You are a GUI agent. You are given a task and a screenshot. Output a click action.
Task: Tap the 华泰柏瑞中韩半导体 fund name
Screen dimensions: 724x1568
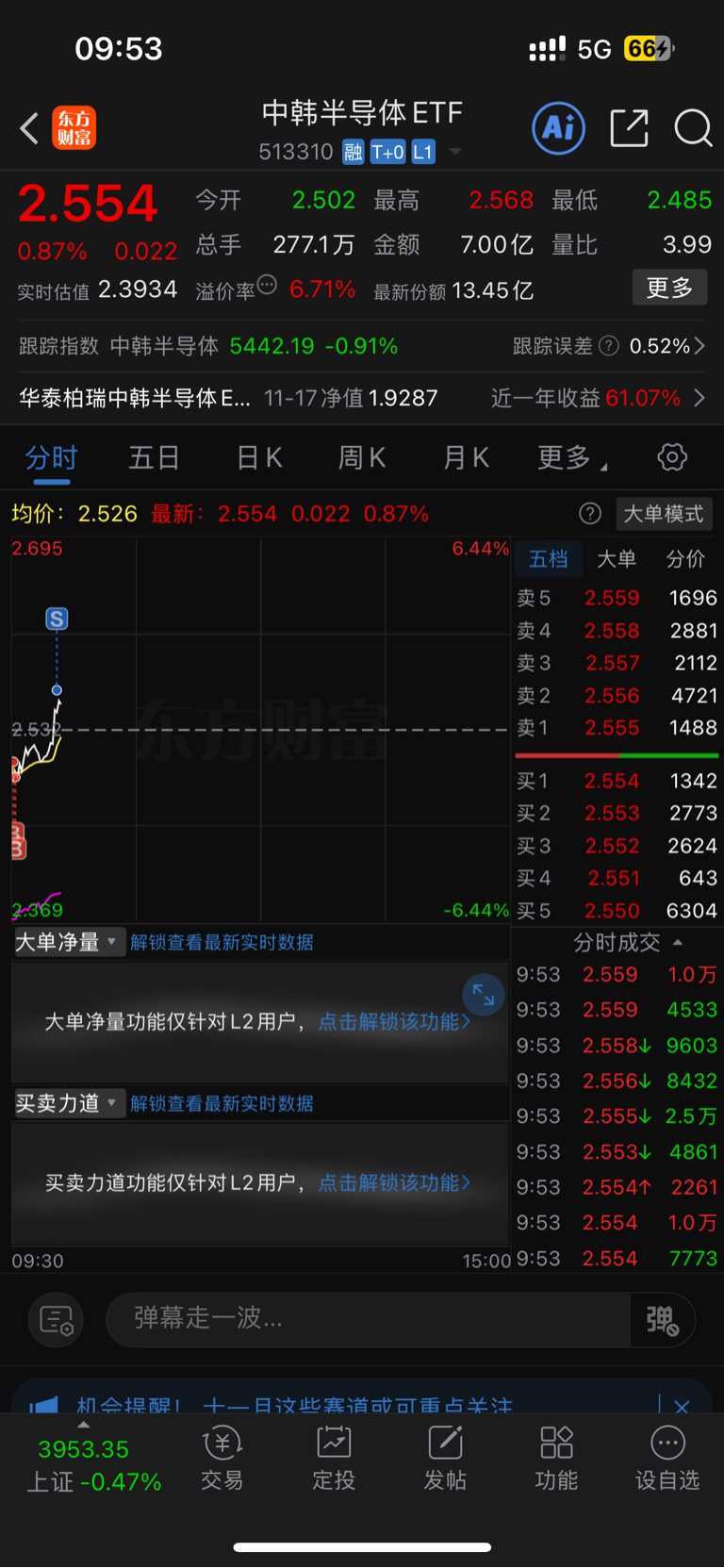tap(135, 398)
